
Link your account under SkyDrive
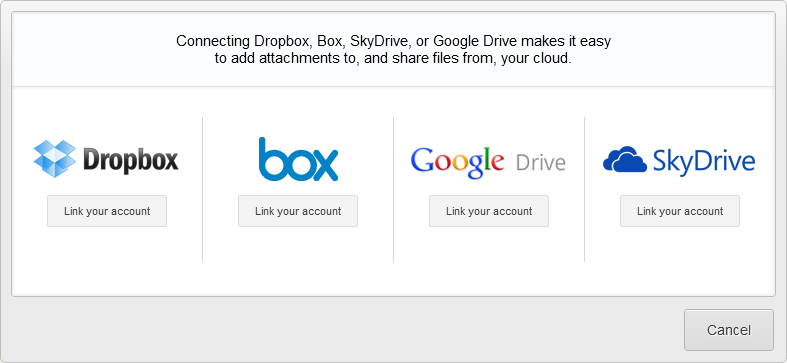click(x=680, y=211)
